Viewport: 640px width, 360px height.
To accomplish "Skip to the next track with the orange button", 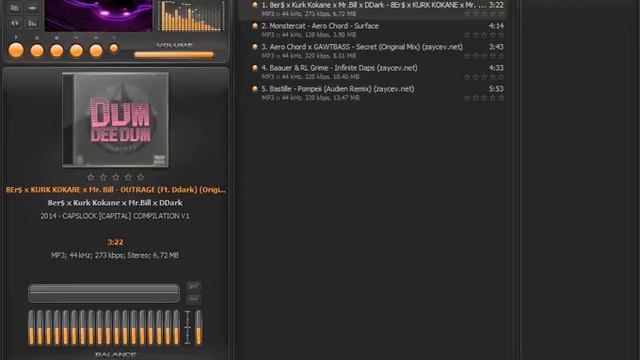I will [96, 51].
